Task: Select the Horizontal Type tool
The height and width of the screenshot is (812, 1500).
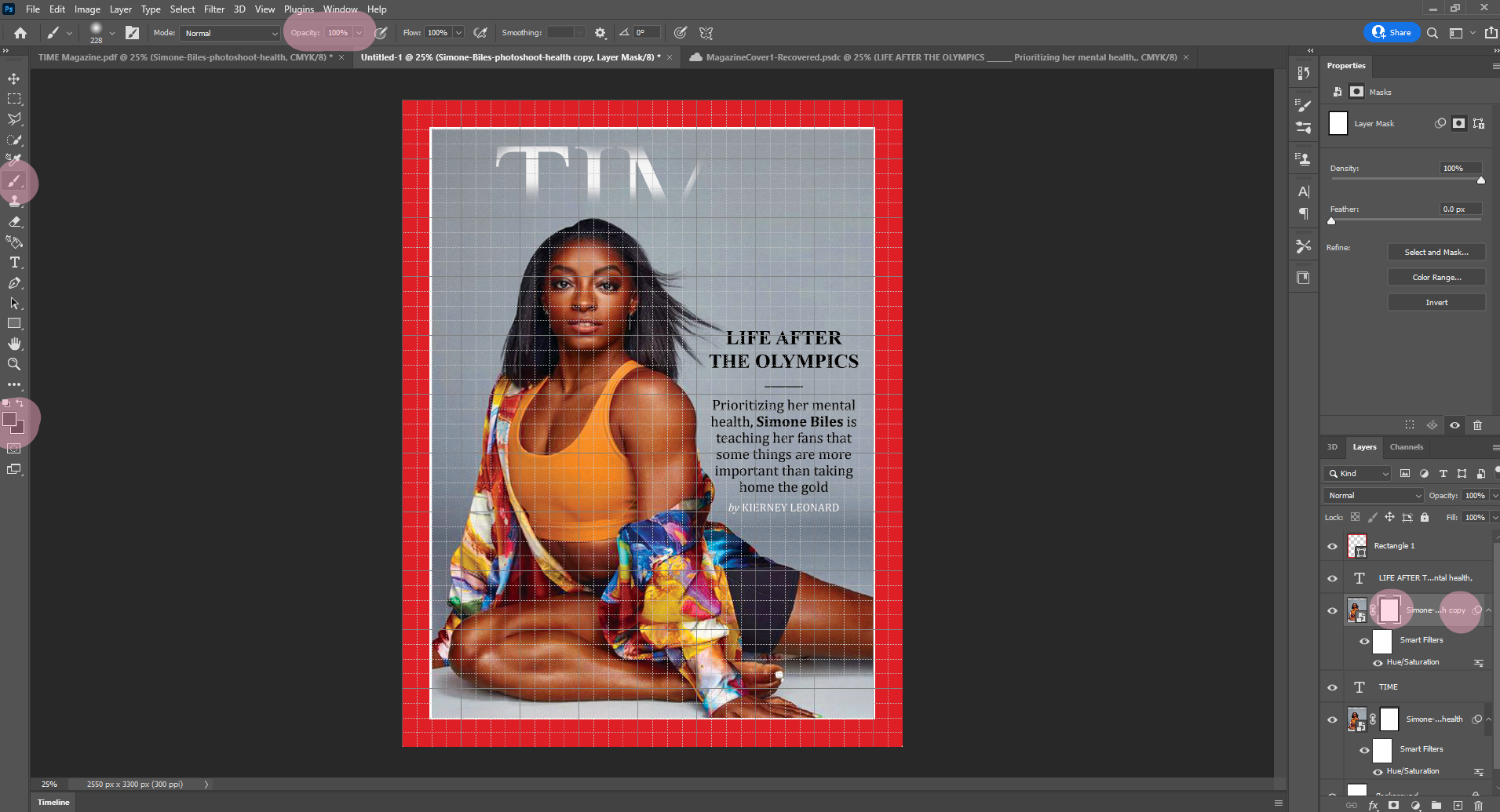Action: [x=14, y=263]
